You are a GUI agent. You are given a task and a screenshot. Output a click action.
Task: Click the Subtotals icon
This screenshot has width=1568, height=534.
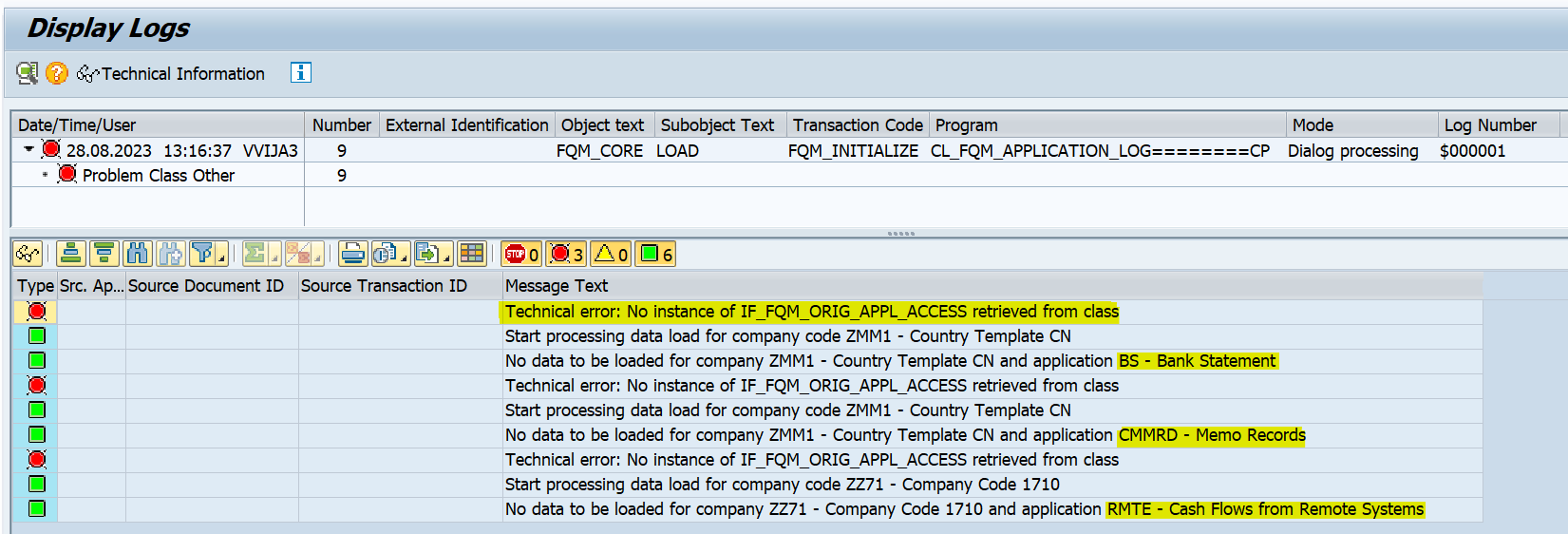[x=298, y=254]
